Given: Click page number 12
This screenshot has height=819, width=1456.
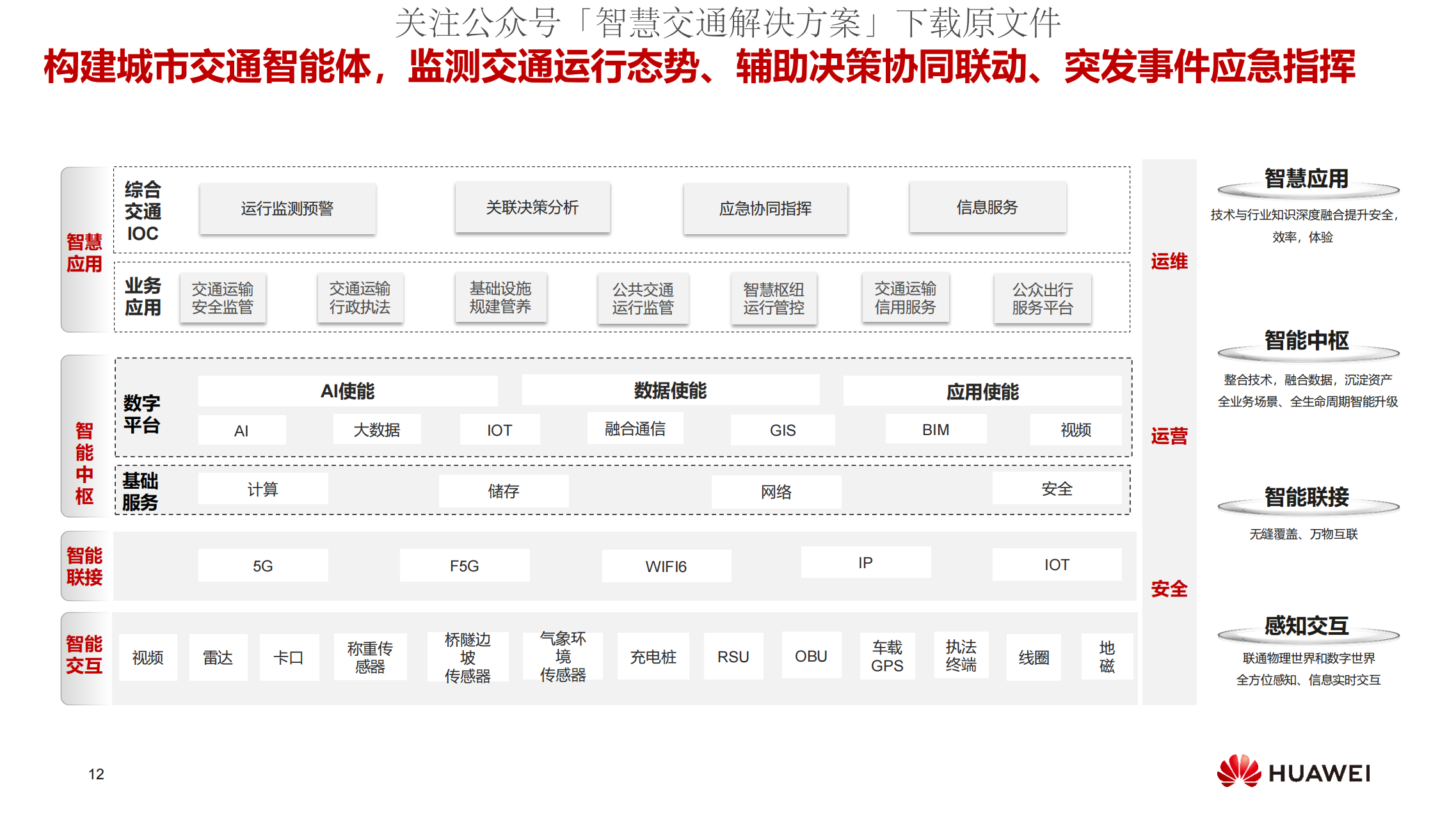Looking at the screenshot, I should click(97, 774).
